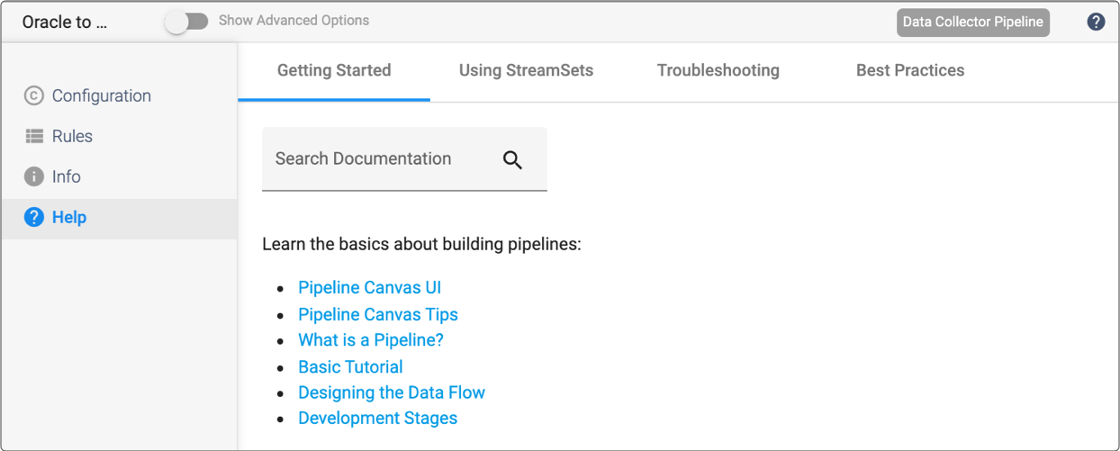Open the Troubleshooting tab

pyautogui.click(x=718, y=71)
